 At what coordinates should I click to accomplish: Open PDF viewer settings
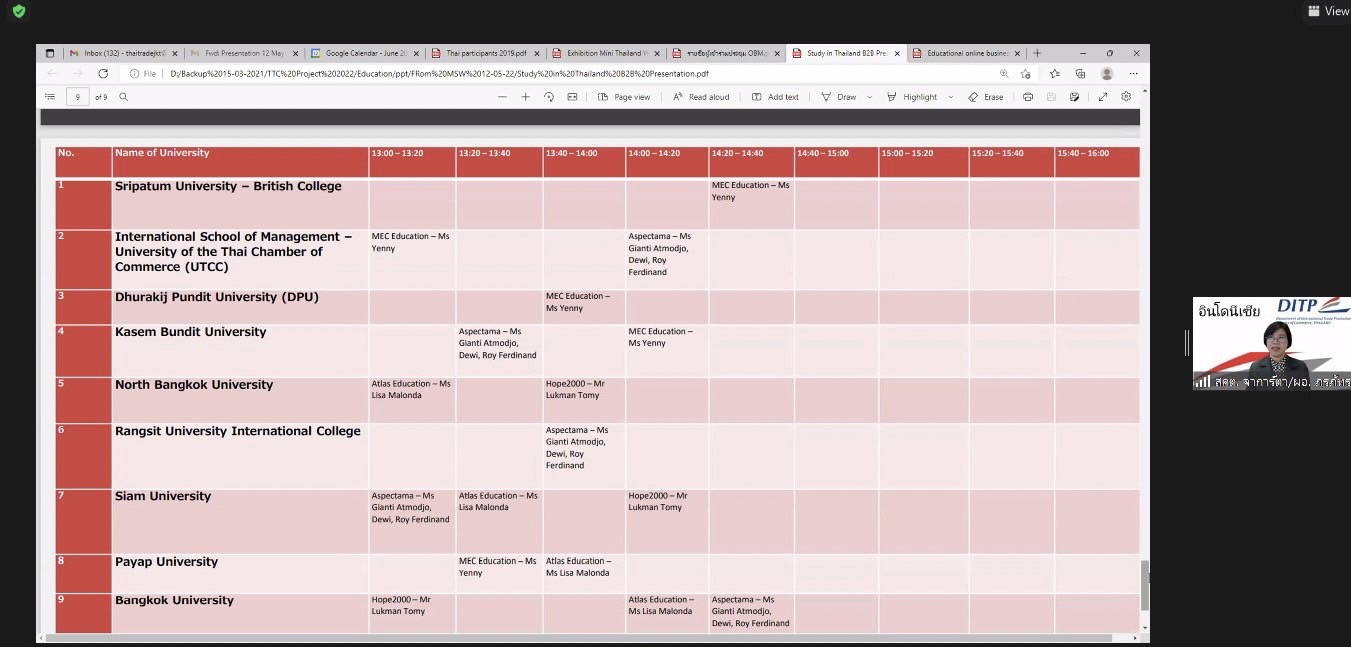click(1126, 97)
